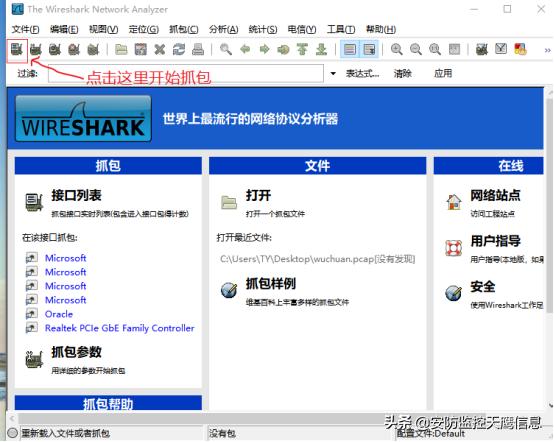Jump to the last packet
Image resolution: width=554 pixels, height=442 pixels.
pyautogui.click(x=321, y=49)
